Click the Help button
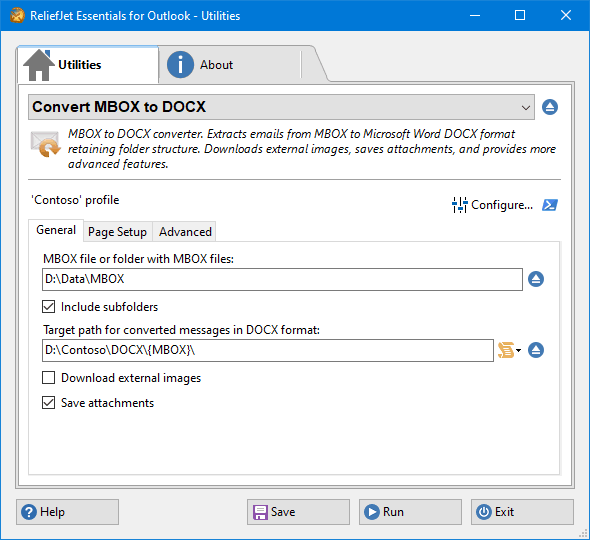Image resolution: width=590 pixels, height=540 pixels. (x=67, y=512)
